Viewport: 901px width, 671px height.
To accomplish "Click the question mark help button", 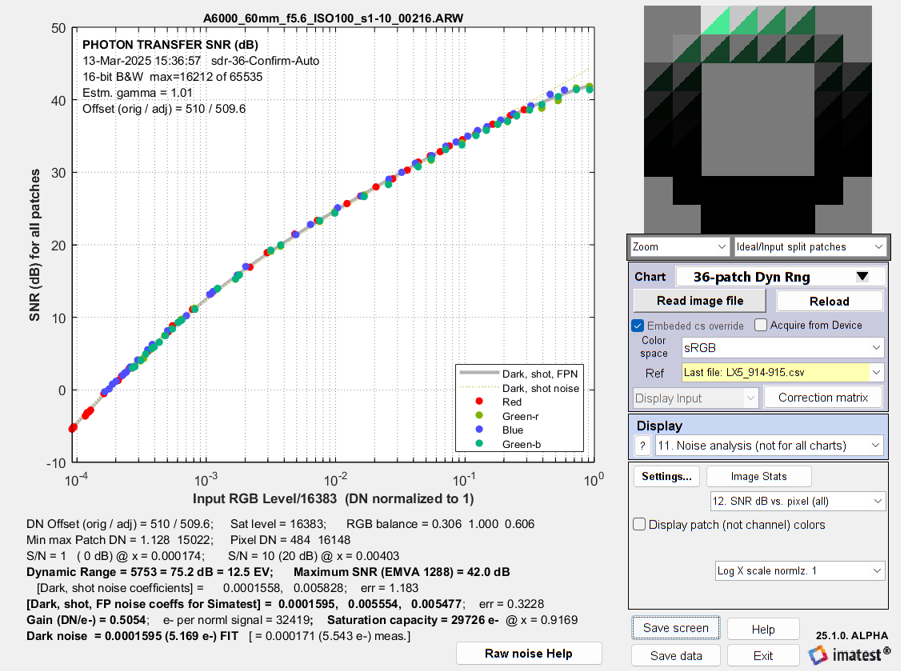I will 642,445.
